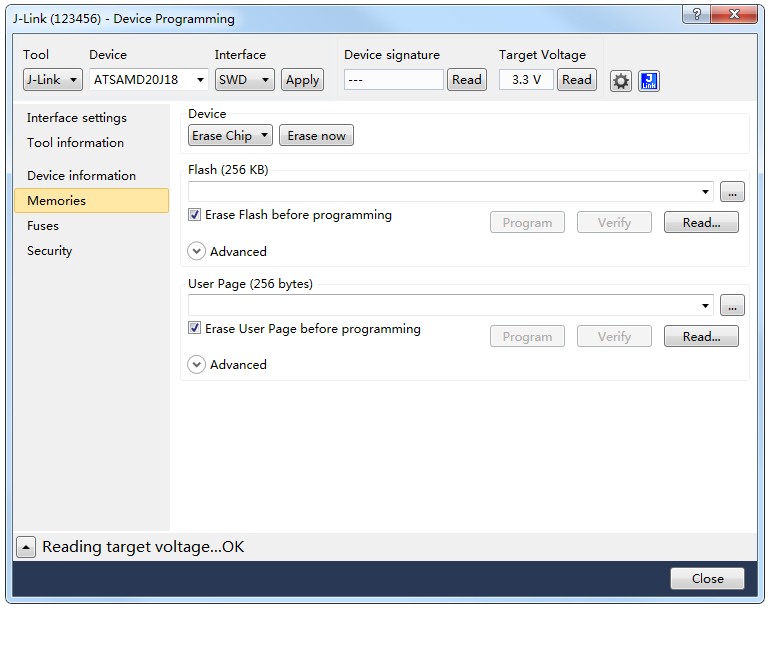Disable Erase Flash before programming
The width and height of the screenshot is (770, 651).
(195, 215)
